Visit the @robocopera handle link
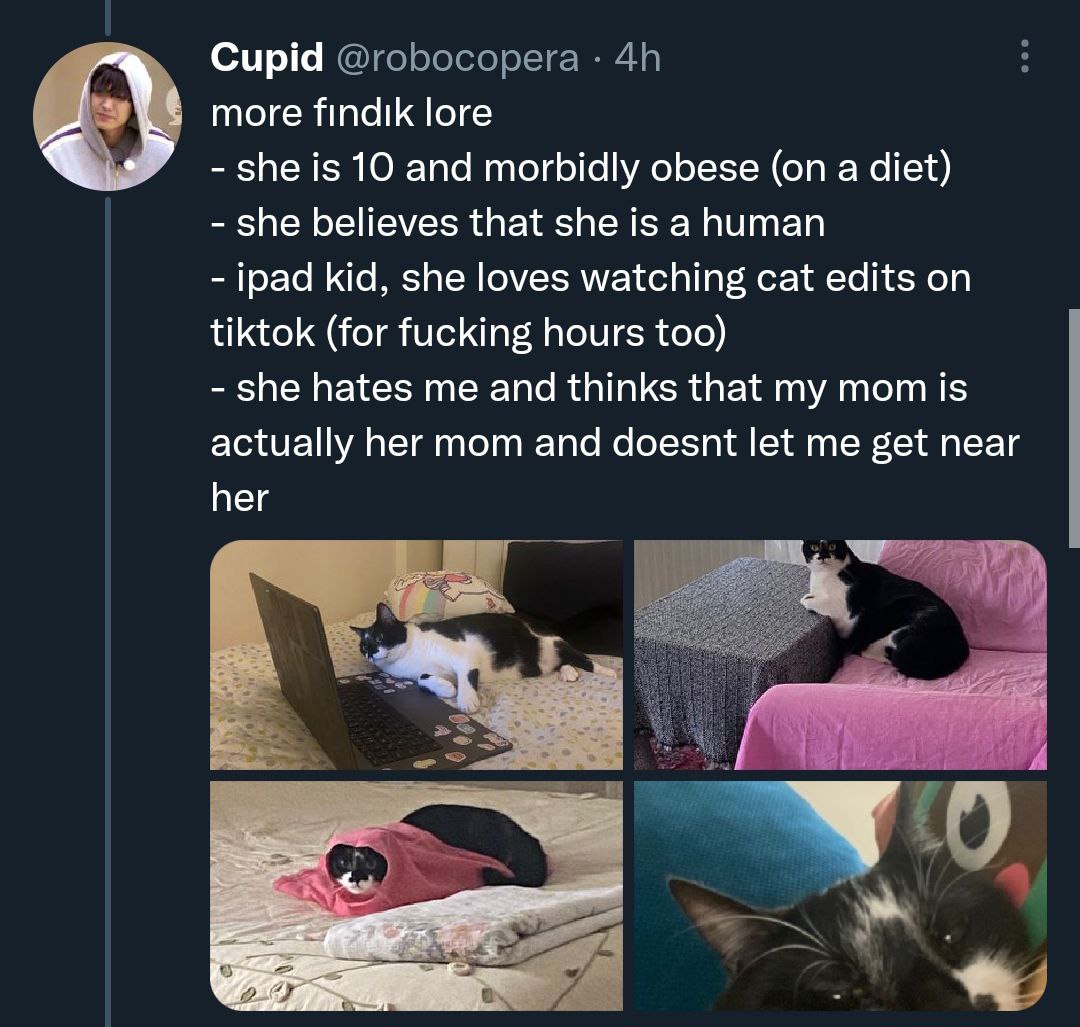Image resolution: width=1080 pixels, height=1027 pixels. point(458,58)
